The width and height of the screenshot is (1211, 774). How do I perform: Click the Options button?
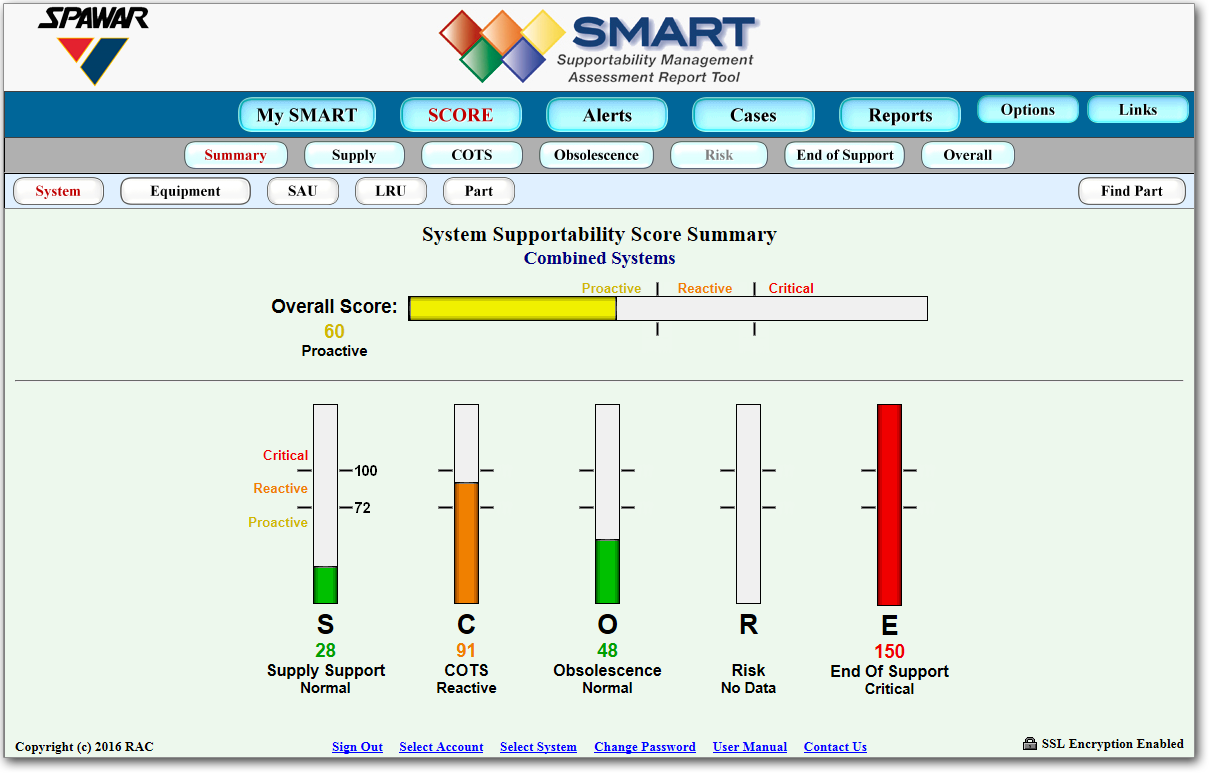coord(1027,110)
